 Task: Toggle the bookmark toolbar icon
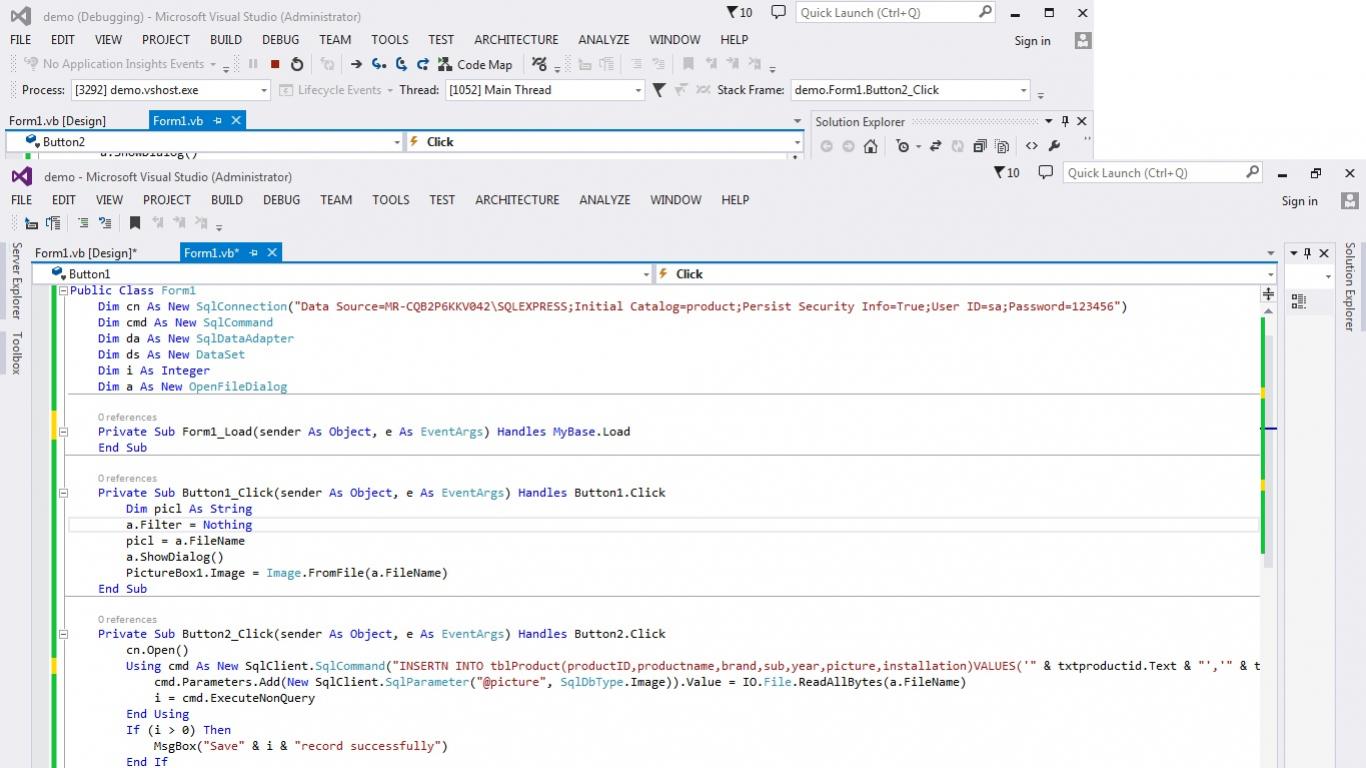pyautogui.click(x=135, y=223)
